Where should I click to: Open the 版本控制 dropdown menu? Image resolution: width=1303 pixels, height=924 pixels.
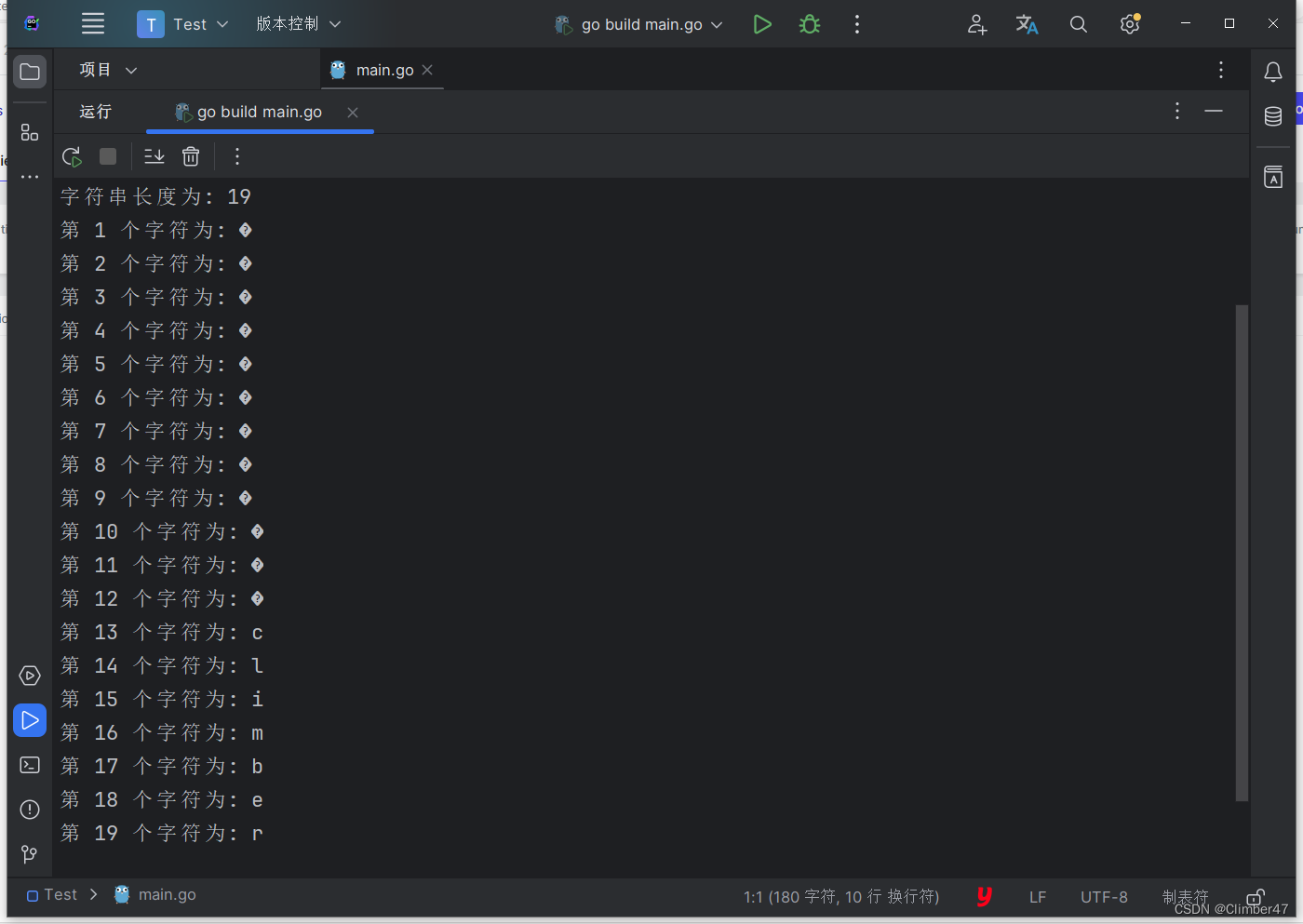tap(299, 24)
